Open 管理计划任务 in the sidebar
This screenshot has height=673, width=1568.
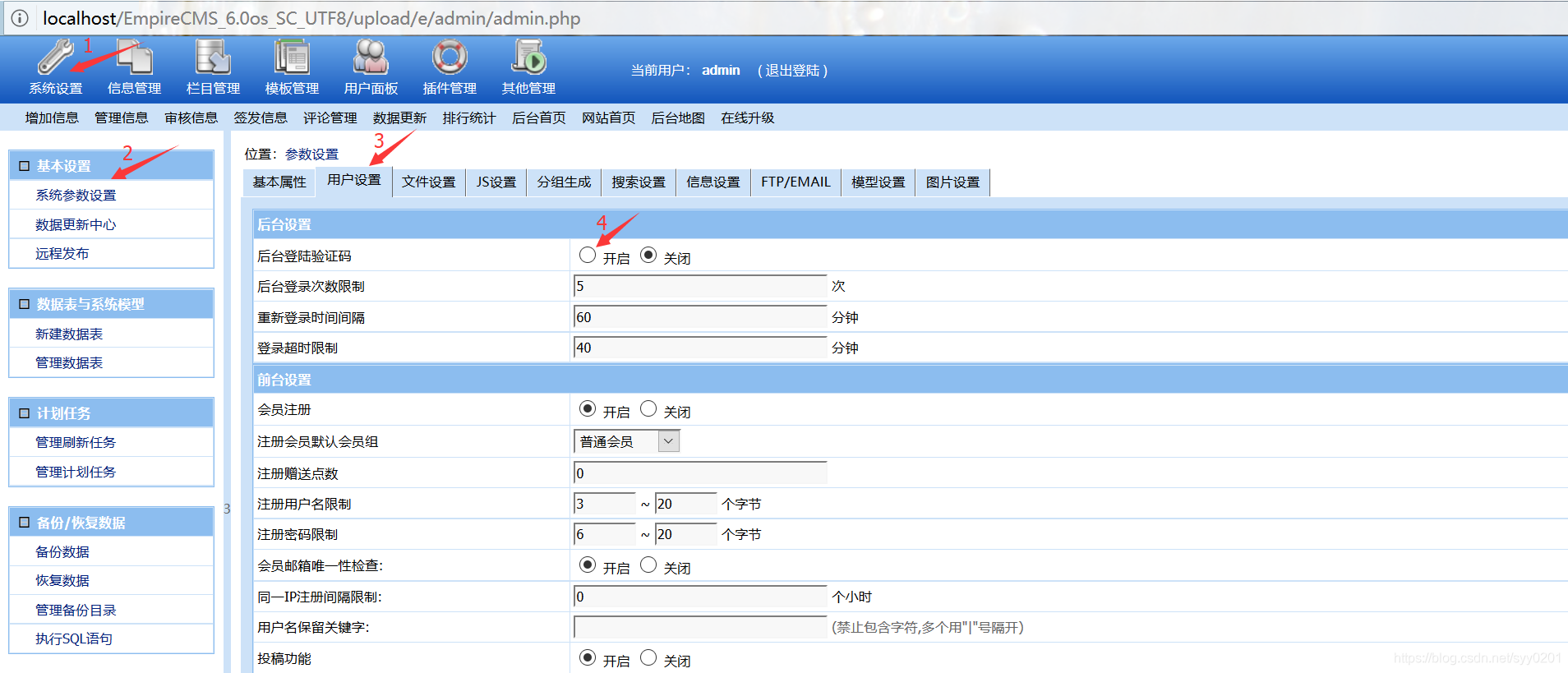[x=76, y=472]
